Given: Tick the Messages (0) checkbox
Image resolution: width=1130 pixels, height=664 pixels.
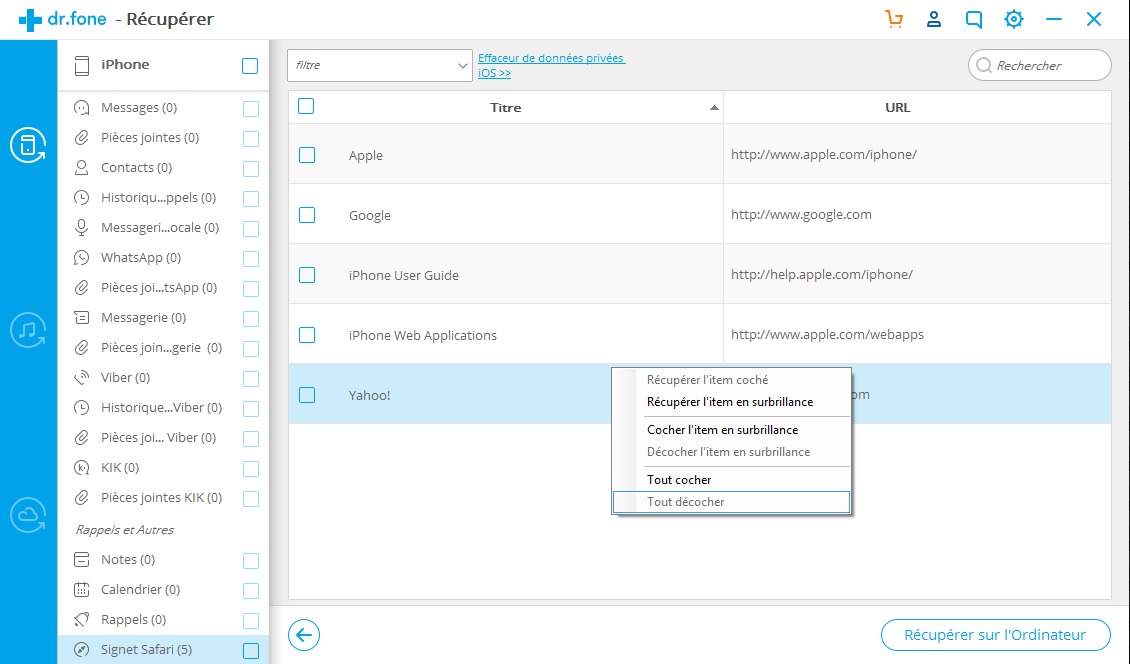Looking at the screenshot, I should 251,109.
